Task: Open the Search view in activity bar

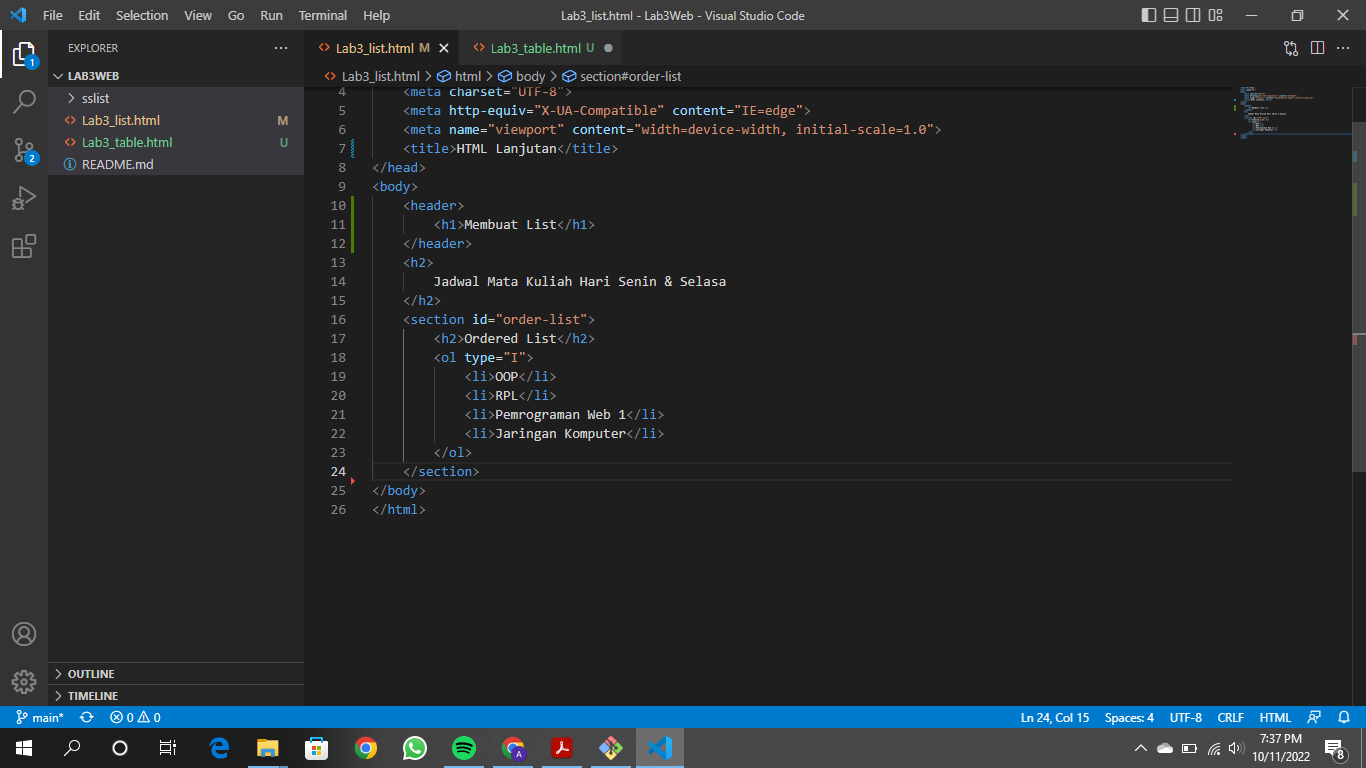Action: [24, 102]
